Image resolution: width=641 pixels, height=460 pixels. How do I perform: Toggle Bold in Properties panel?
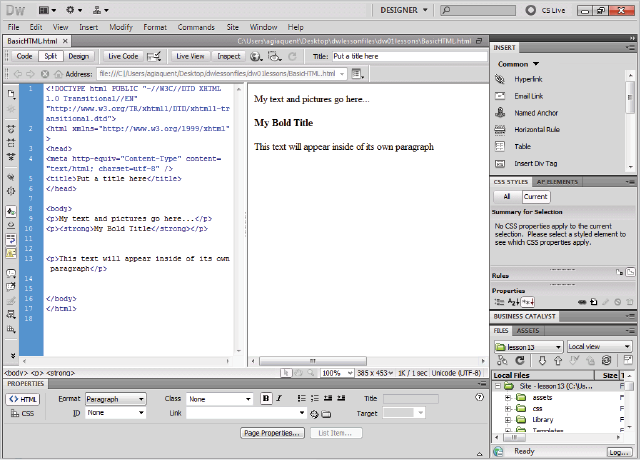266,398
